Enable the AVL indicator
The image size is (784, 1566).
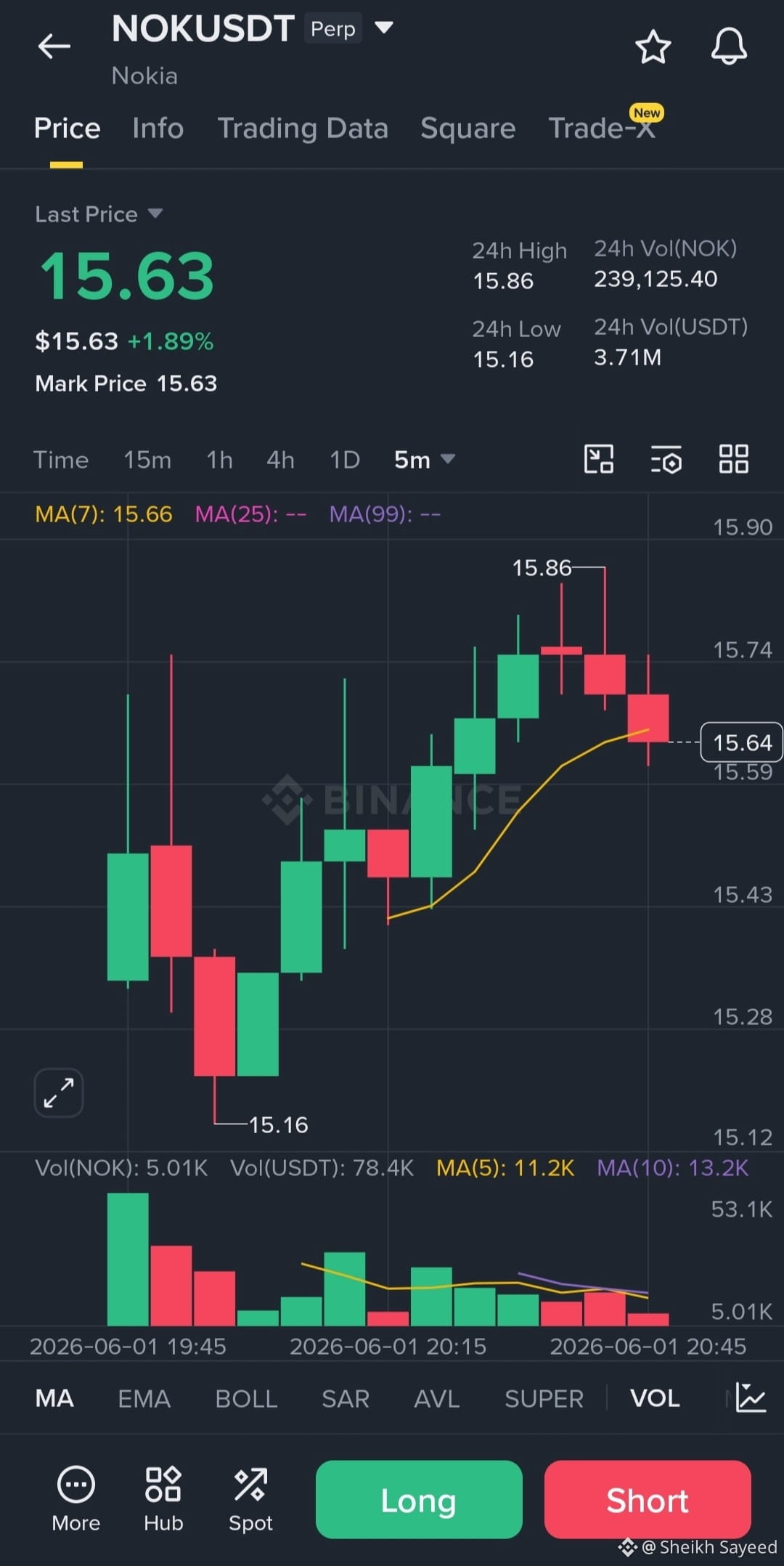pyautogui.click(x=437, y=1398)
